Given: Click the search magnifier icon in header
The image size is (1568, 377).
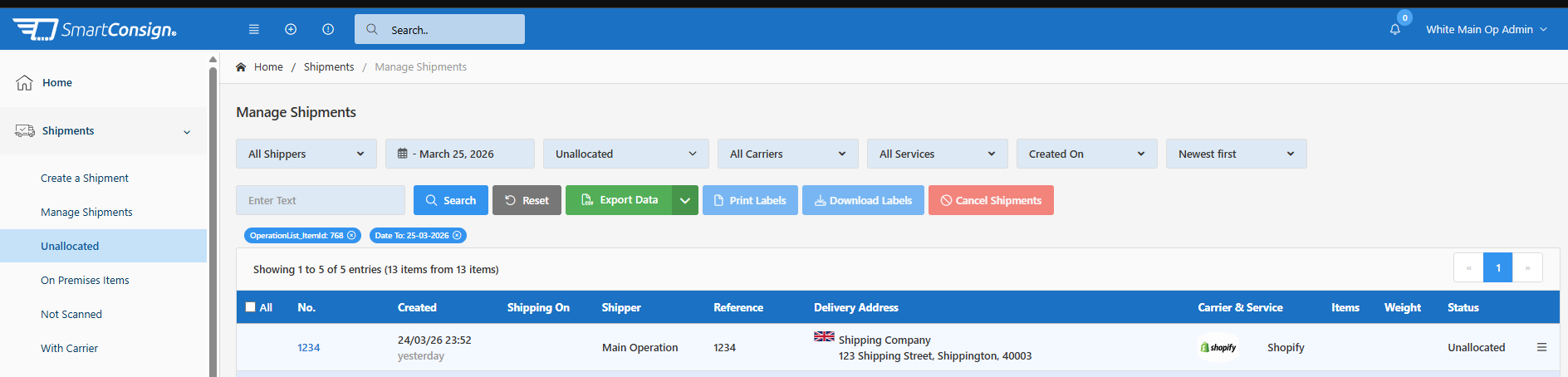Looking at the screenshot, I should click(x=372, y=29).
